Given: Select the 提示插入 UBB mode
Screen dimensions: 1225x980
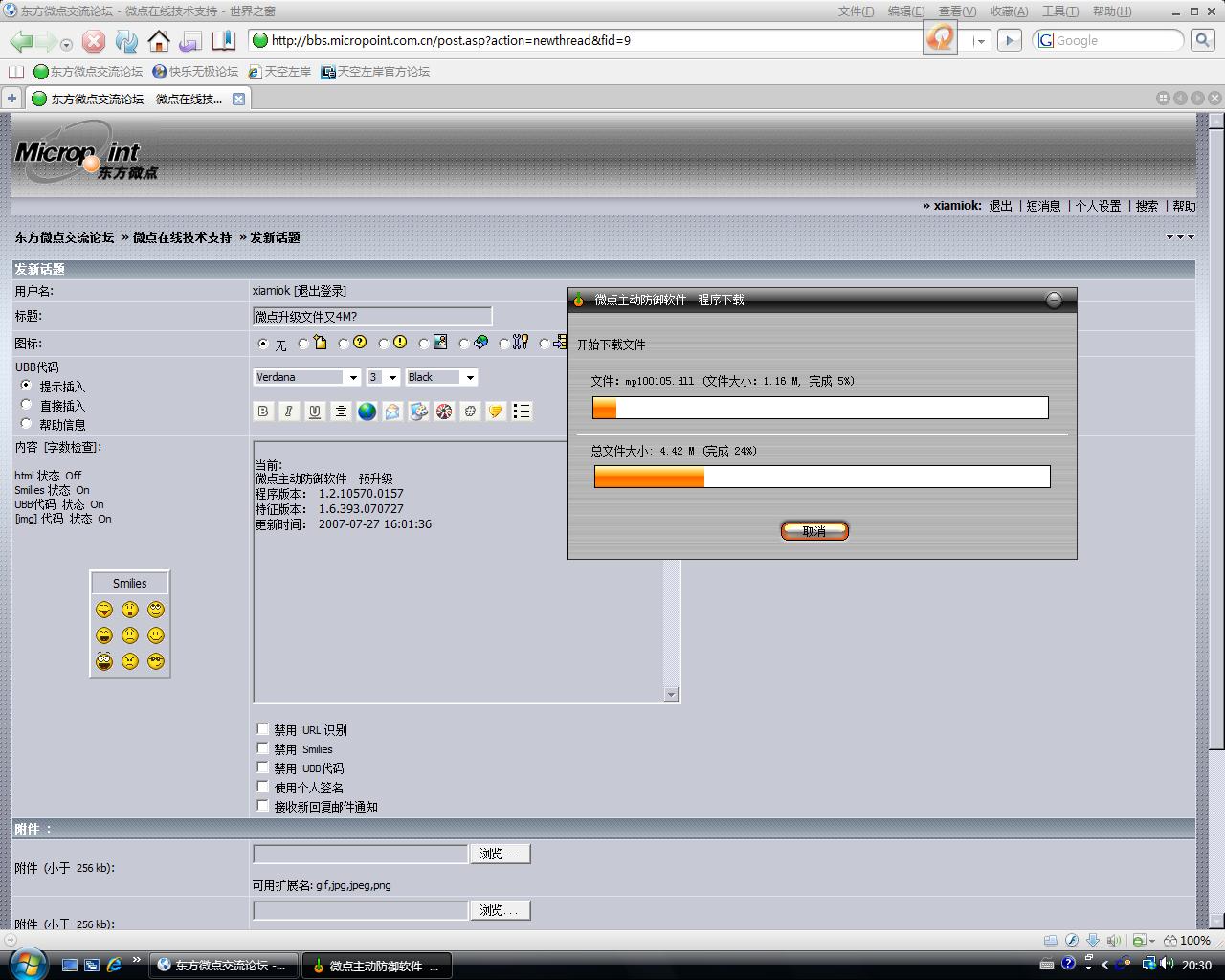Looking at the screenshot, I should tap(26, 385).
